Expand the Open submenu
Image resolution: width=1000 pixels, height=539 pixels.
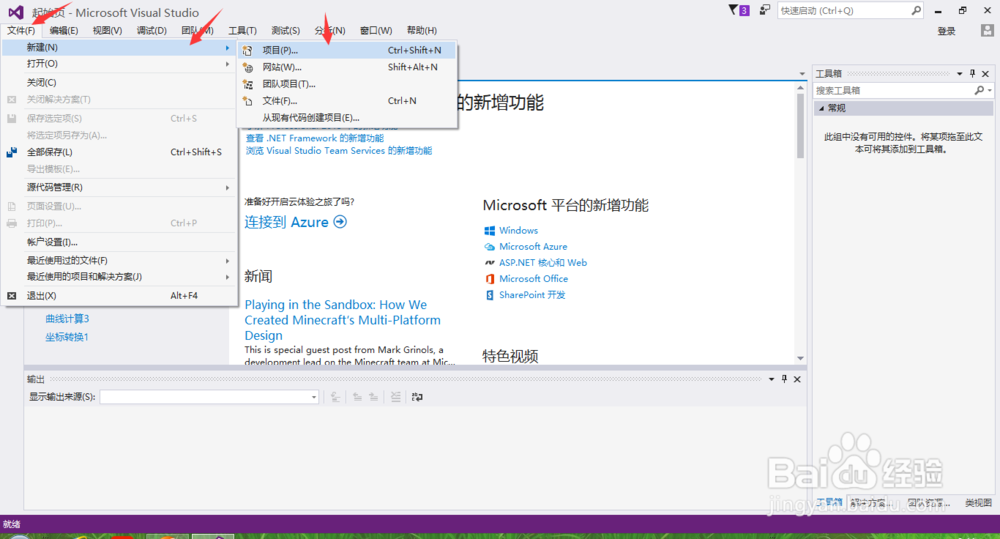119,64
